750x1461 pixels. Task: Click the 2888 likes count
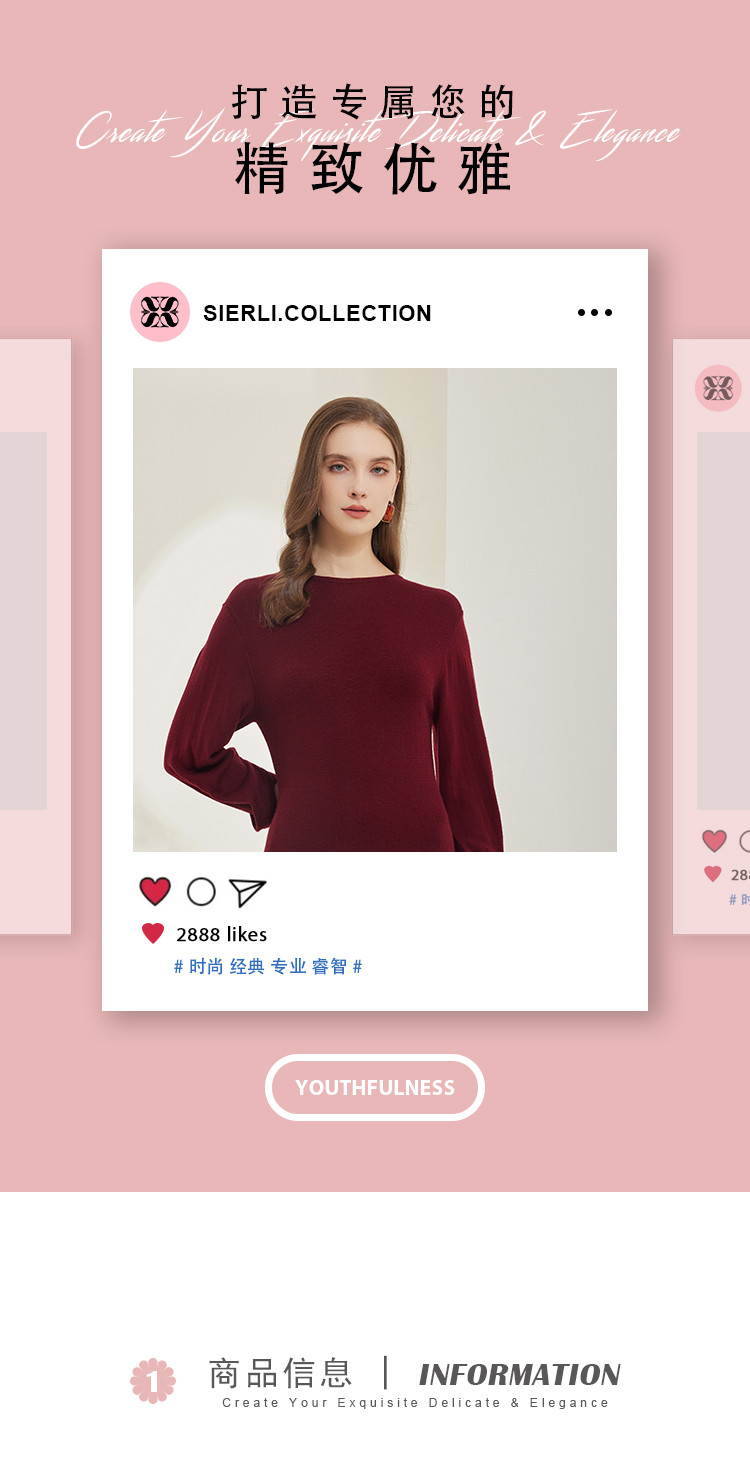point(222,934)
